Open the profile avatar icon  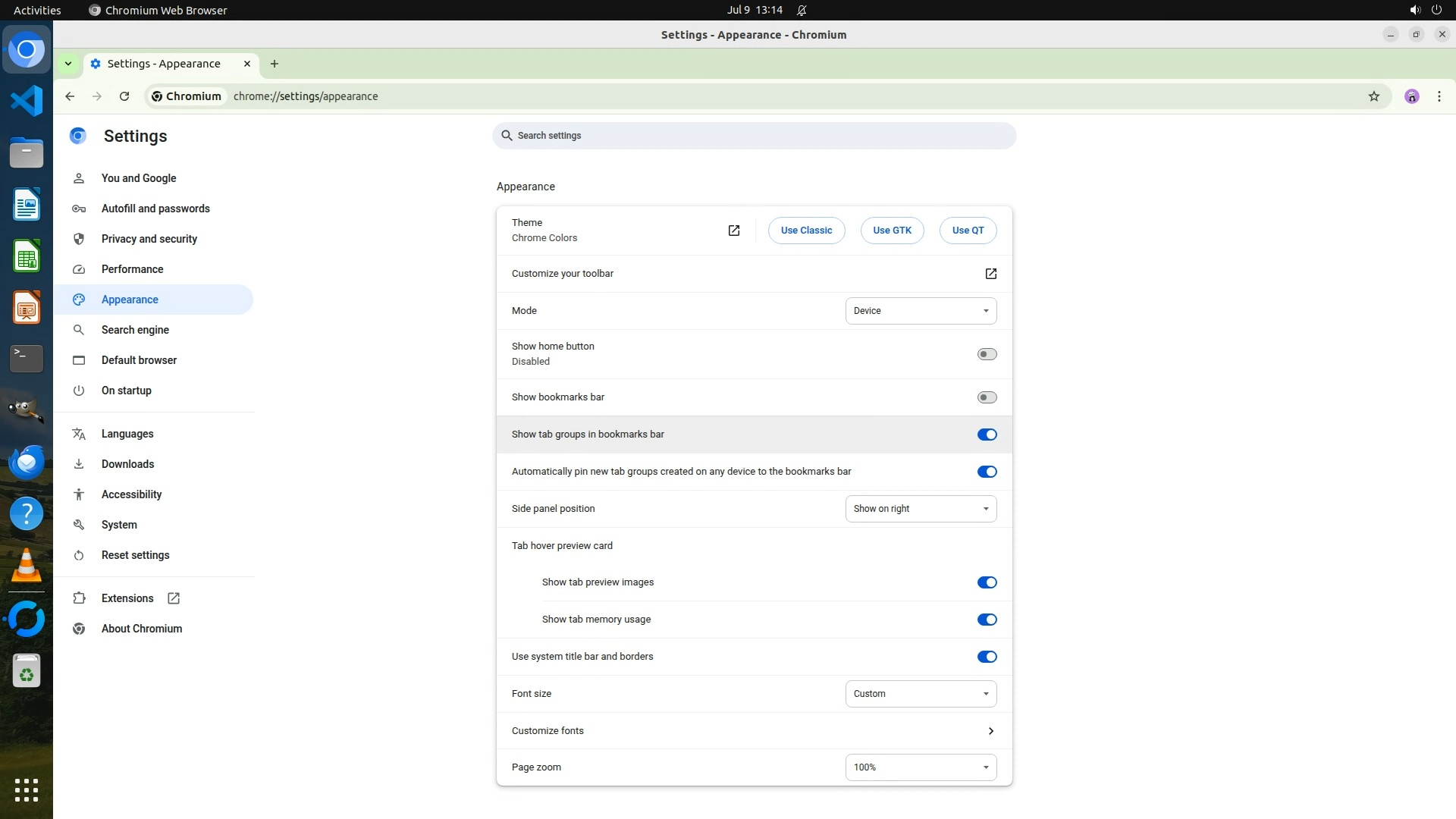[x=1411, y=96]
